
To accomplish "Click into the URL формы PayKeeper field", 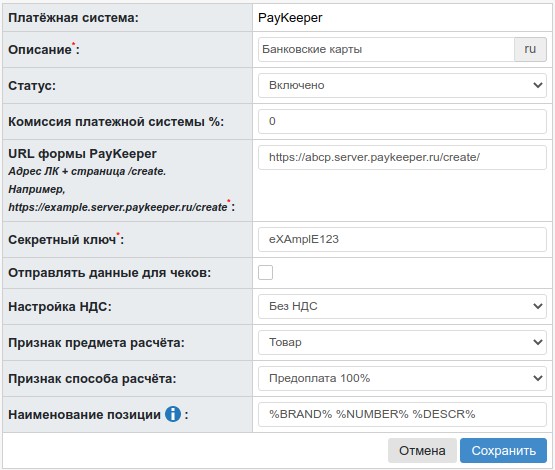I will coord(402,157).
